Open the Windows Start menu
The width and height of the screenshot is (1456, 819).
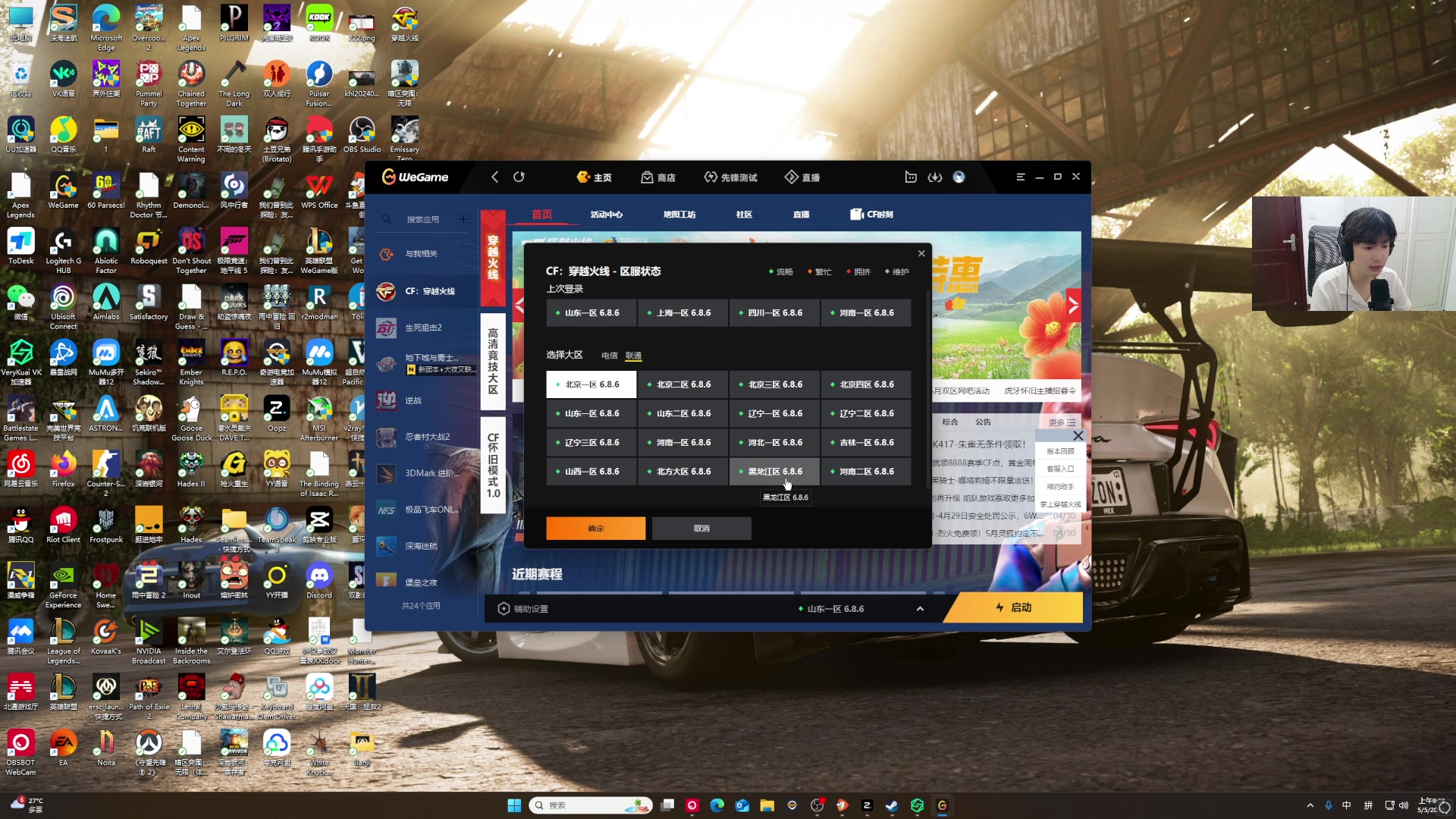click(514, 805)
